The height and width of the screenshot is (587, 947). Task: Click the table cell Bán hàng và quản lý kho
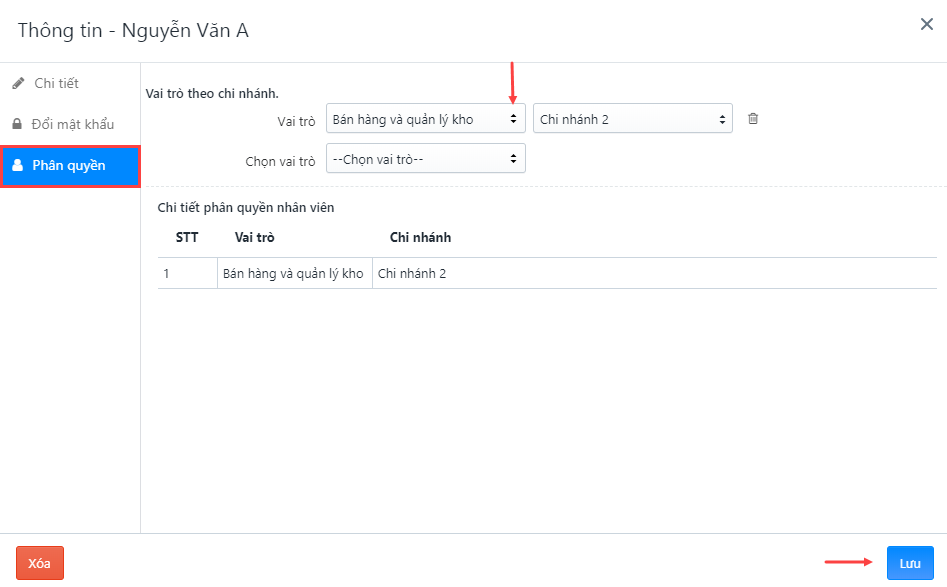point(294,274)
